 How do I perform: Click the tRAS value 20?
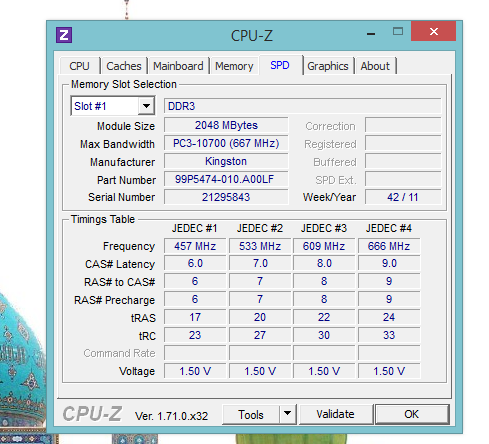coord(260,317)
